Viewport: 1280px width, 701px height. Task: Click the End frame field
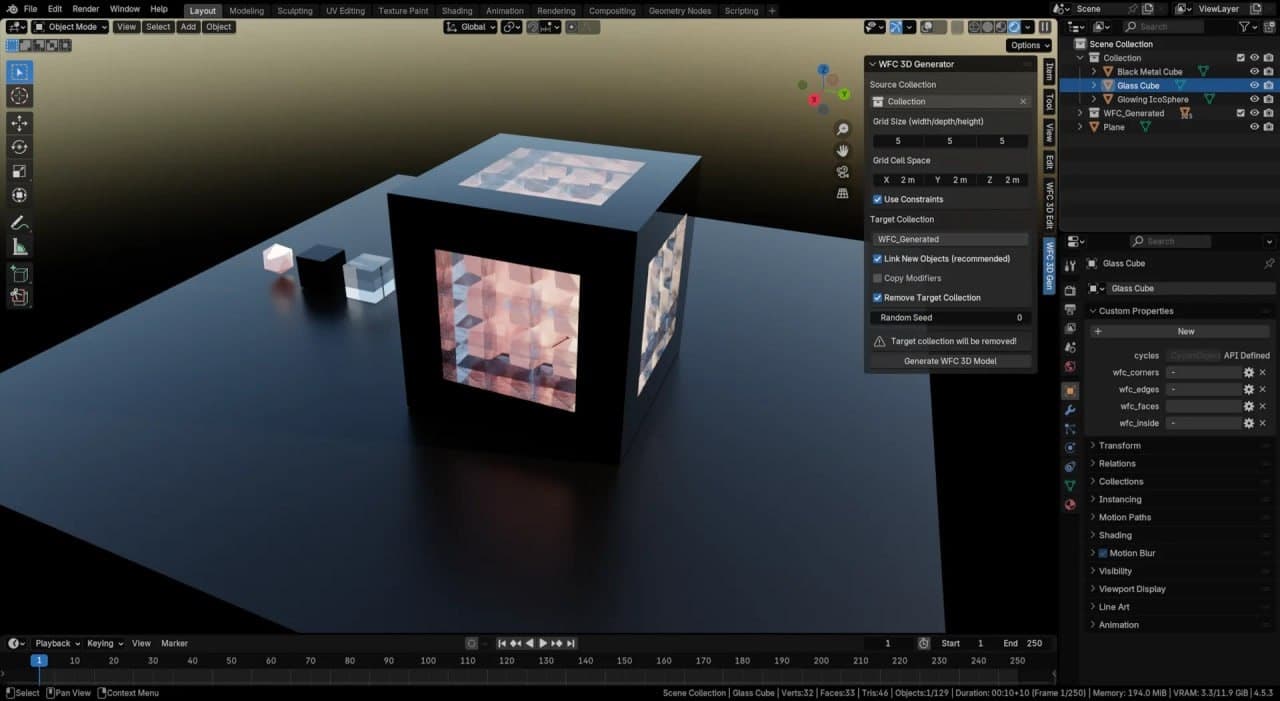coord(1023,643)
